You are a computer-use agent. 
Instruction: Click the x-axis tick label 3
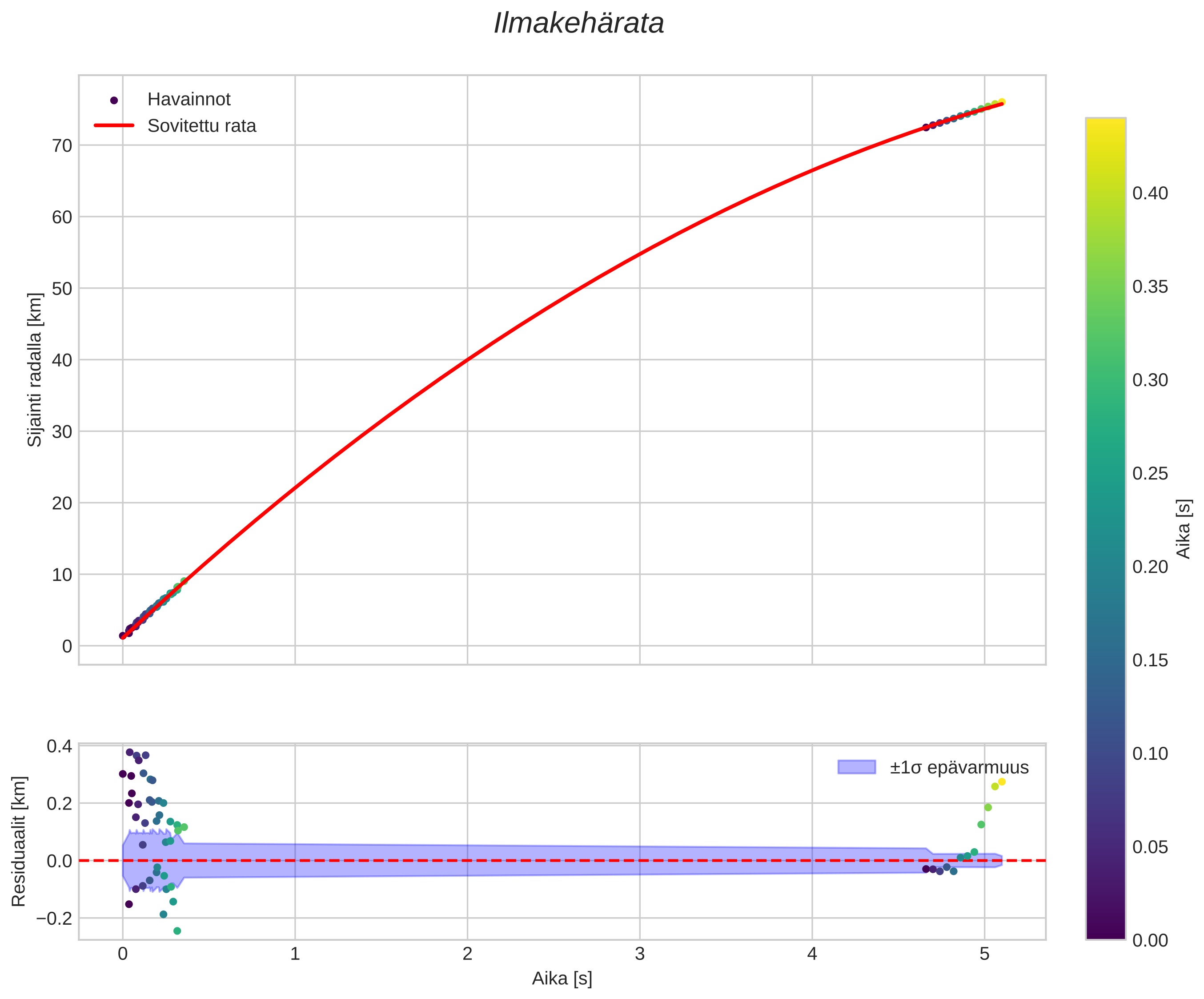pos(640,954)
